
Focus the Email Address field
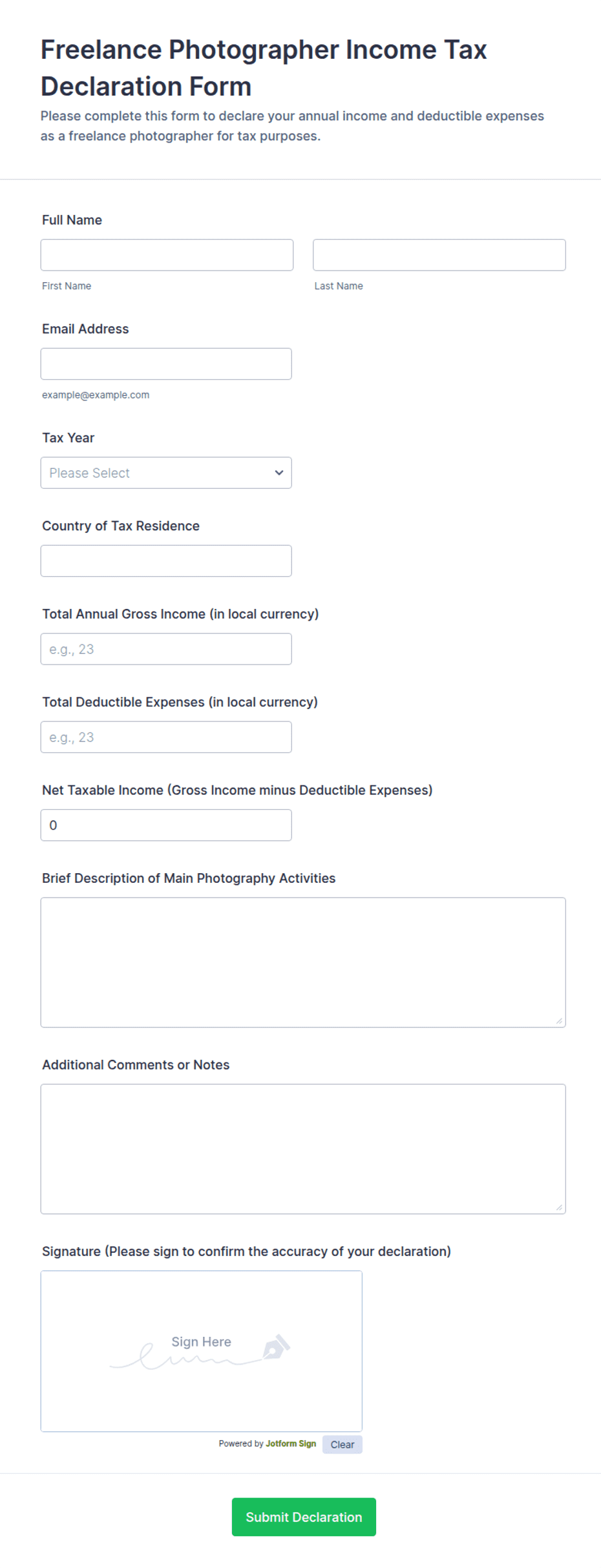pos(166,364)
